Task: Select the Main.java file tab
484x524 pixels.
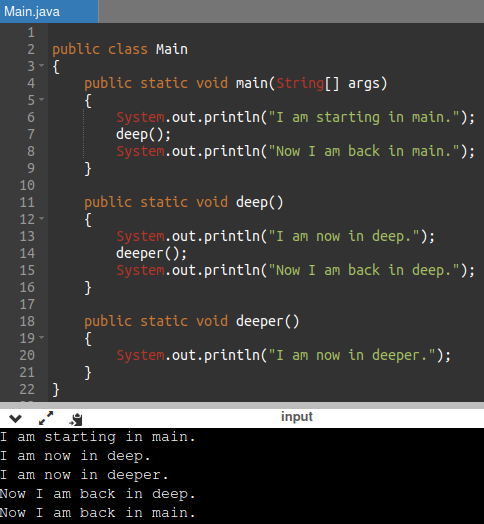Action: click(49, 11)
